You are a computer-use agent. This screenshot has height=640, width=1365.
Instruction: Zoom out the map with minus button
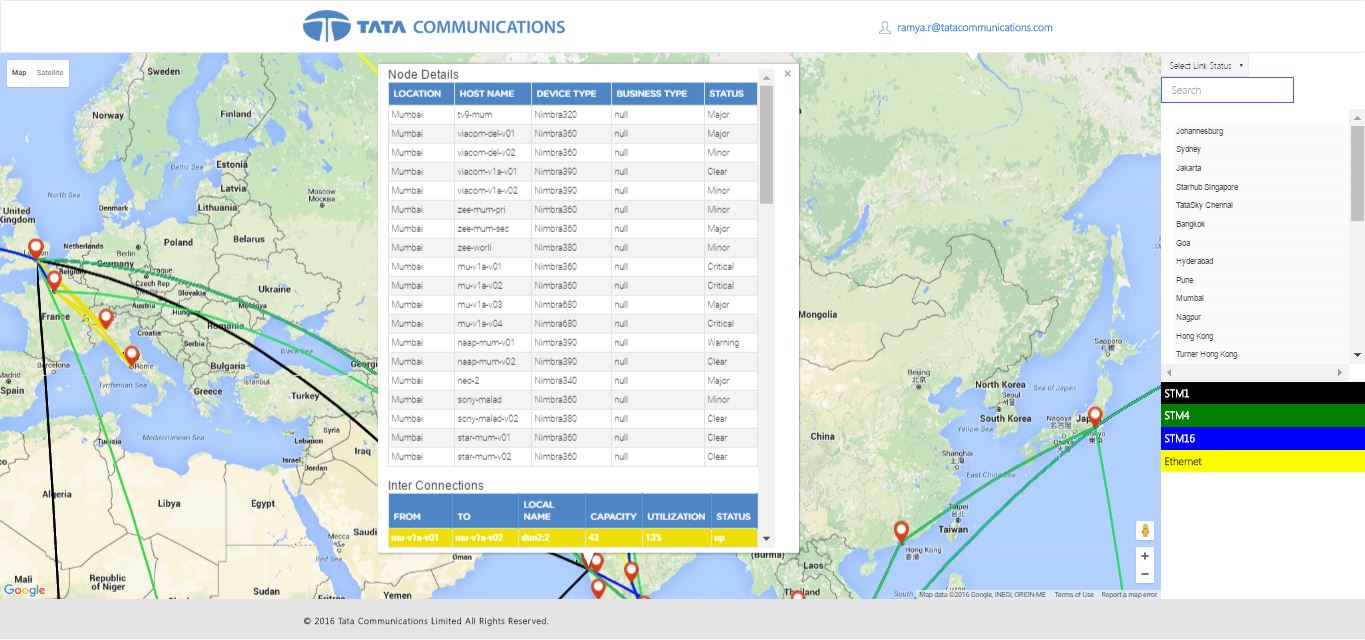click(x=1145, y=574)
